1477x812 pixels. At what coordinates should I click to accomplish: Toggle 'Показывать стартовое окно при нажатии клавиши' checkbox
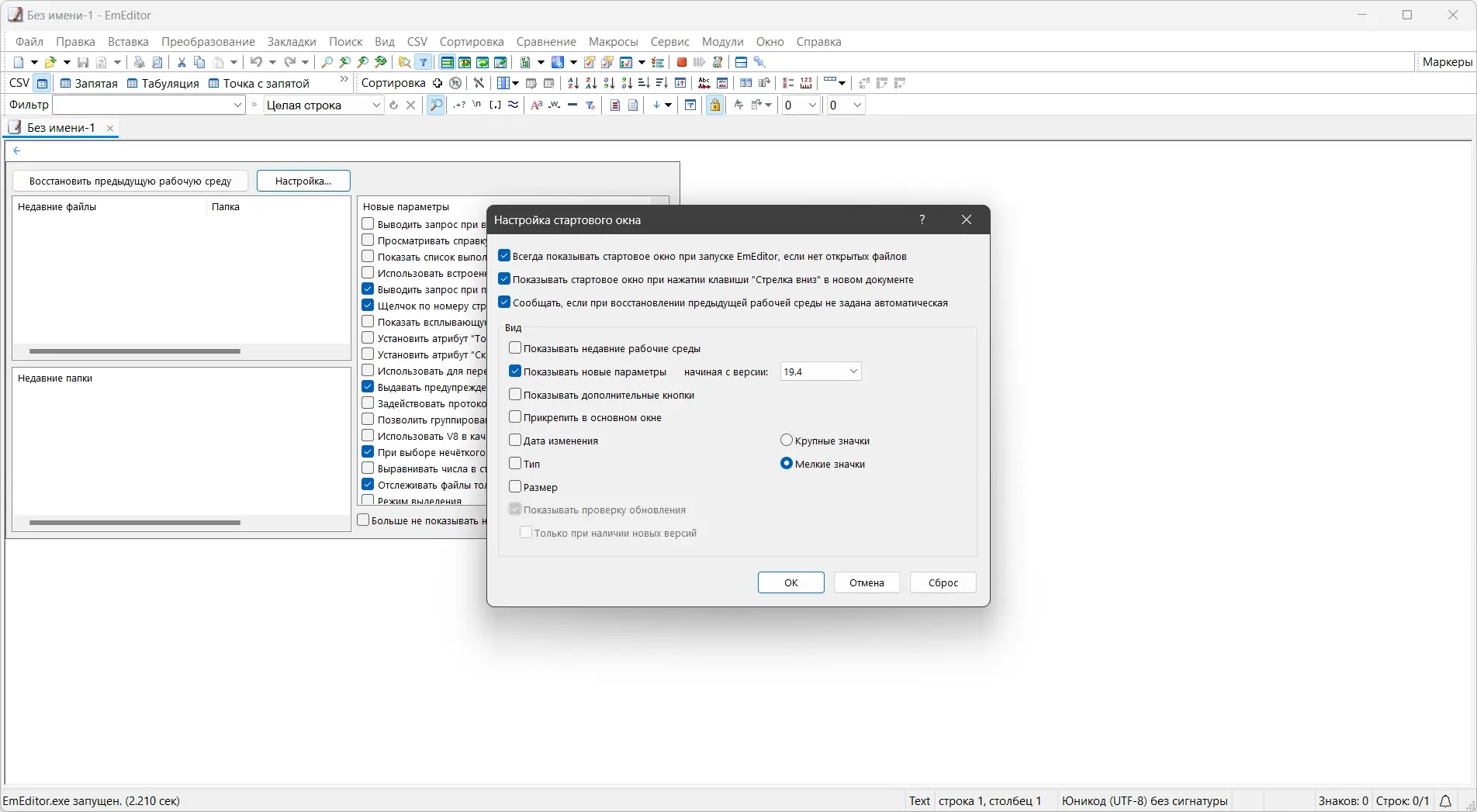(x=504, y=279)
